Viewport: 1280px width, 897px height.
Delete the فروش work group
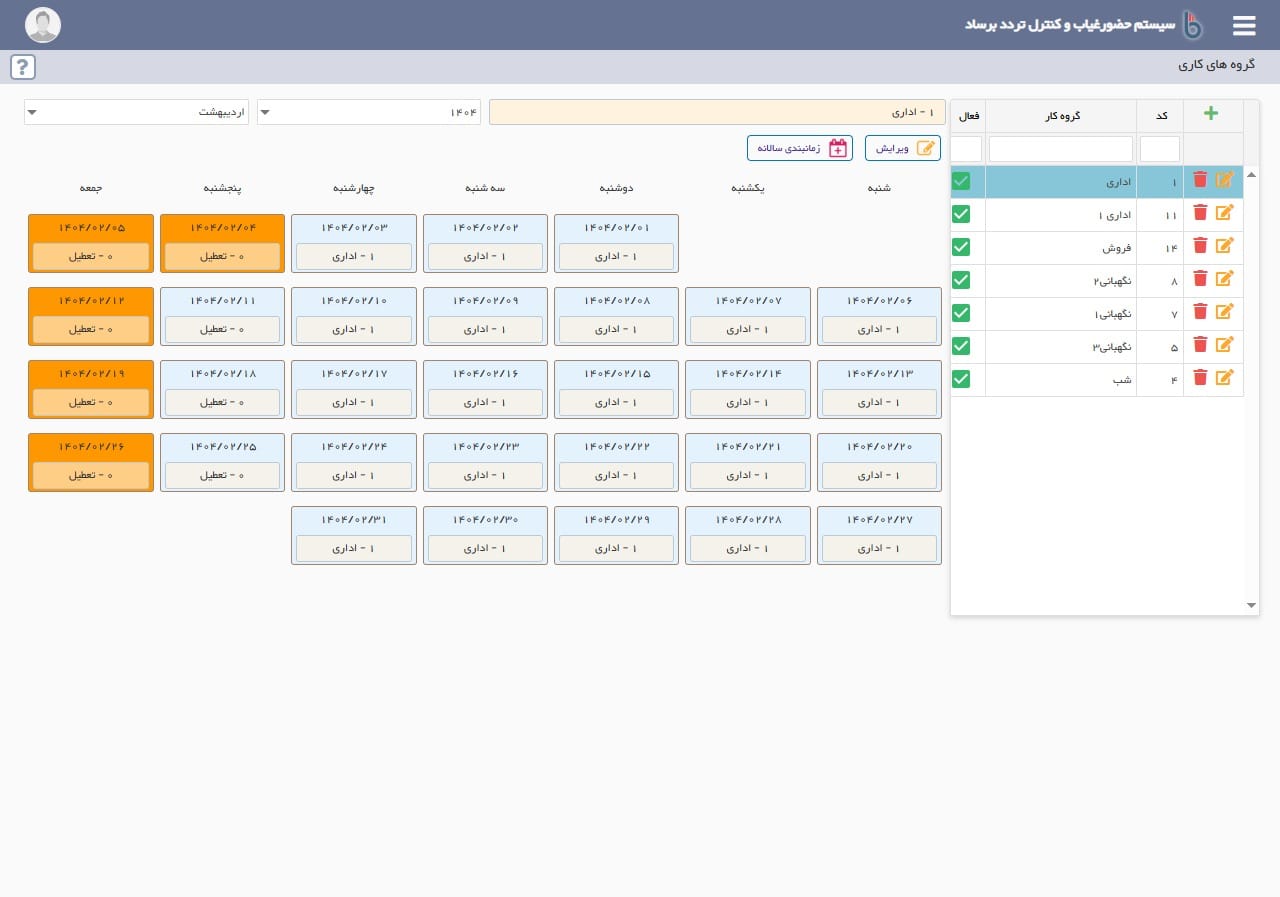point(1200,246)
